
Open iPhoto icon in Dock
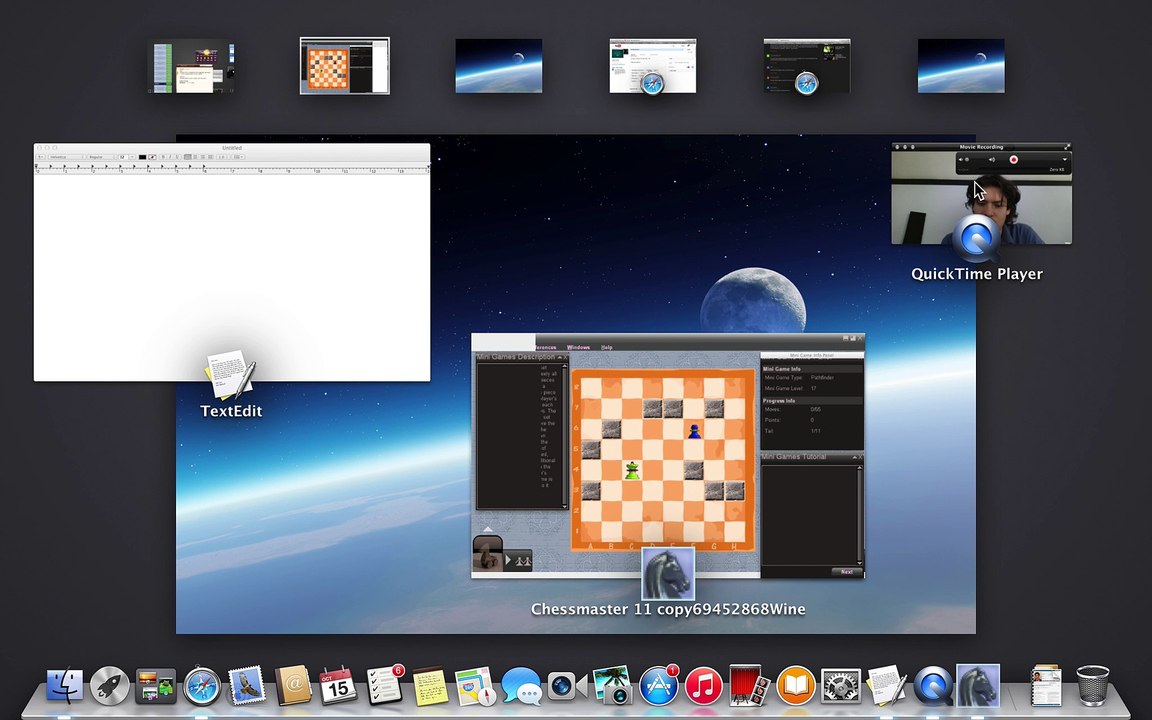click(x=613, y=685)
